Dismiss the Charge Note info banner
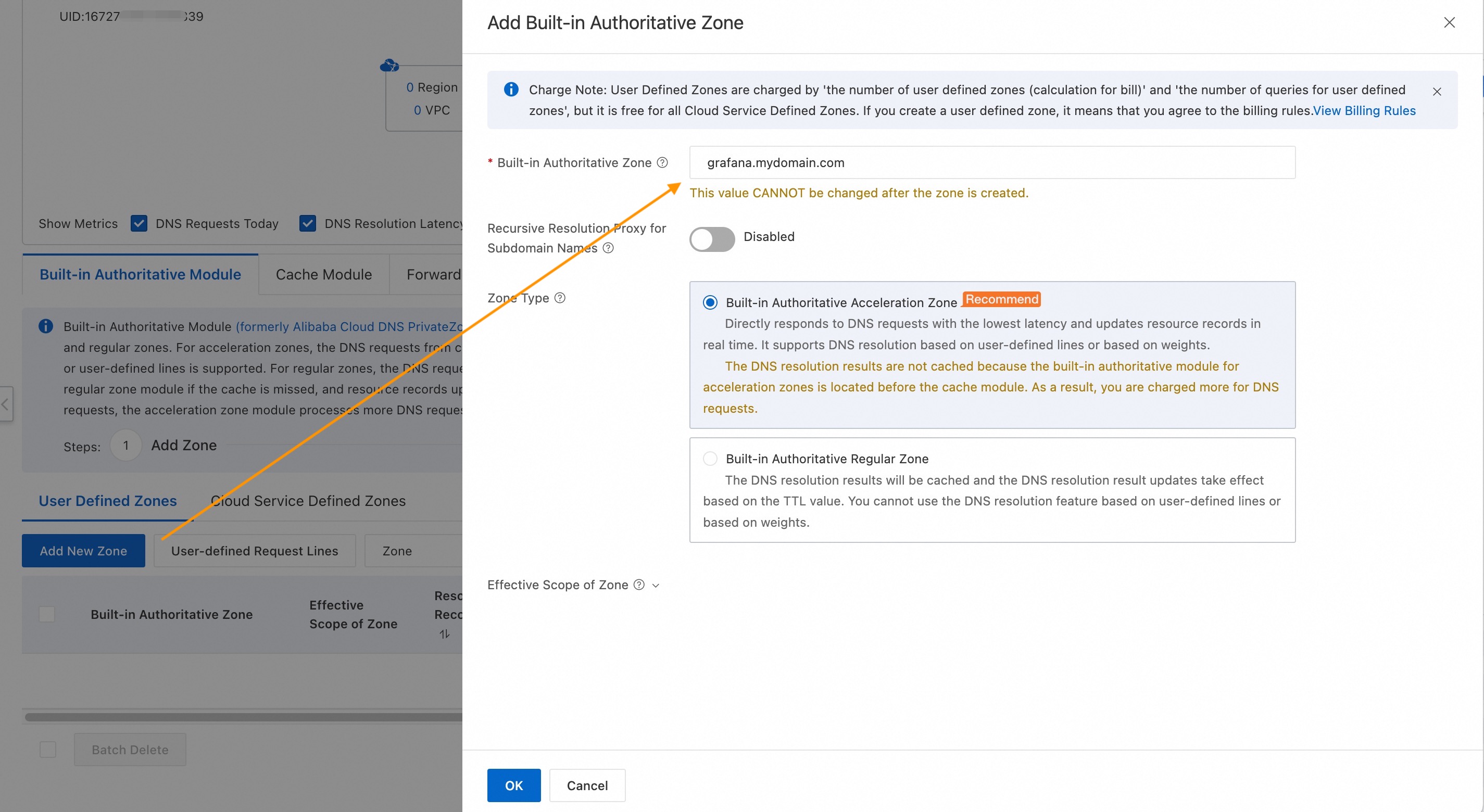 (1436, 92)
